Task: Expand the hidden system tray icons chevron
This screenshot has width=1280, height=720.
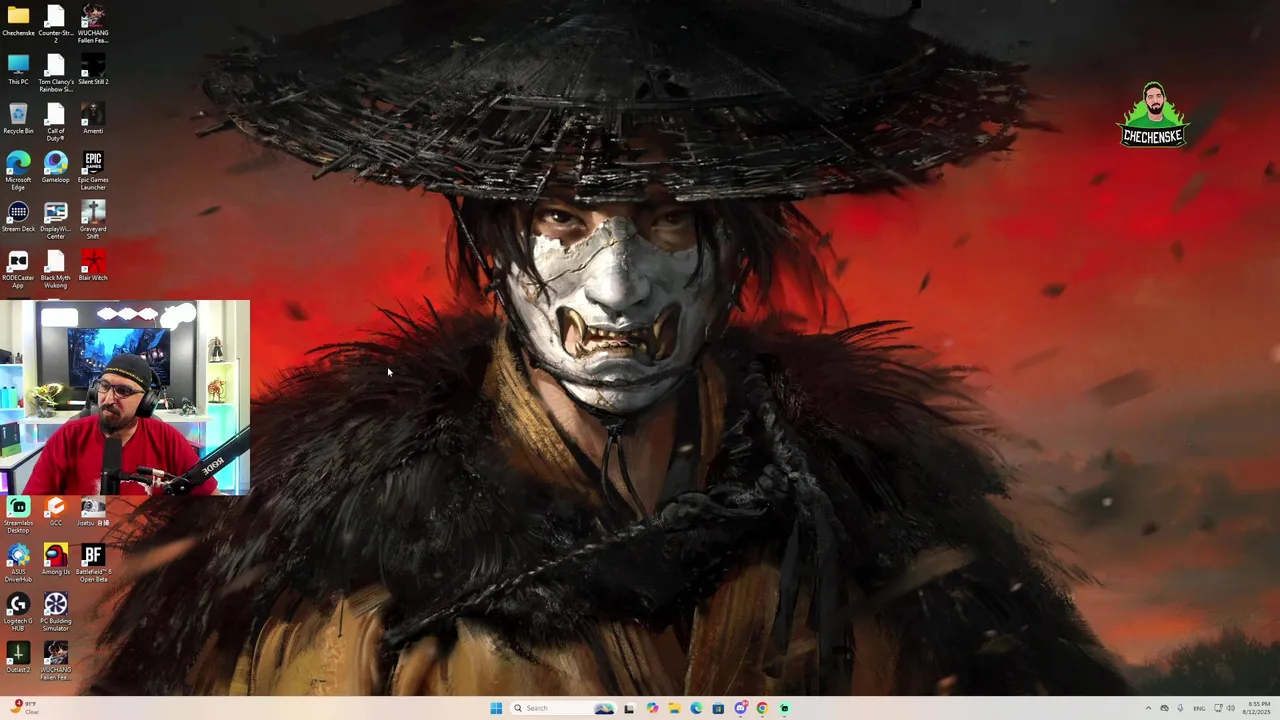Action: 1148,708
